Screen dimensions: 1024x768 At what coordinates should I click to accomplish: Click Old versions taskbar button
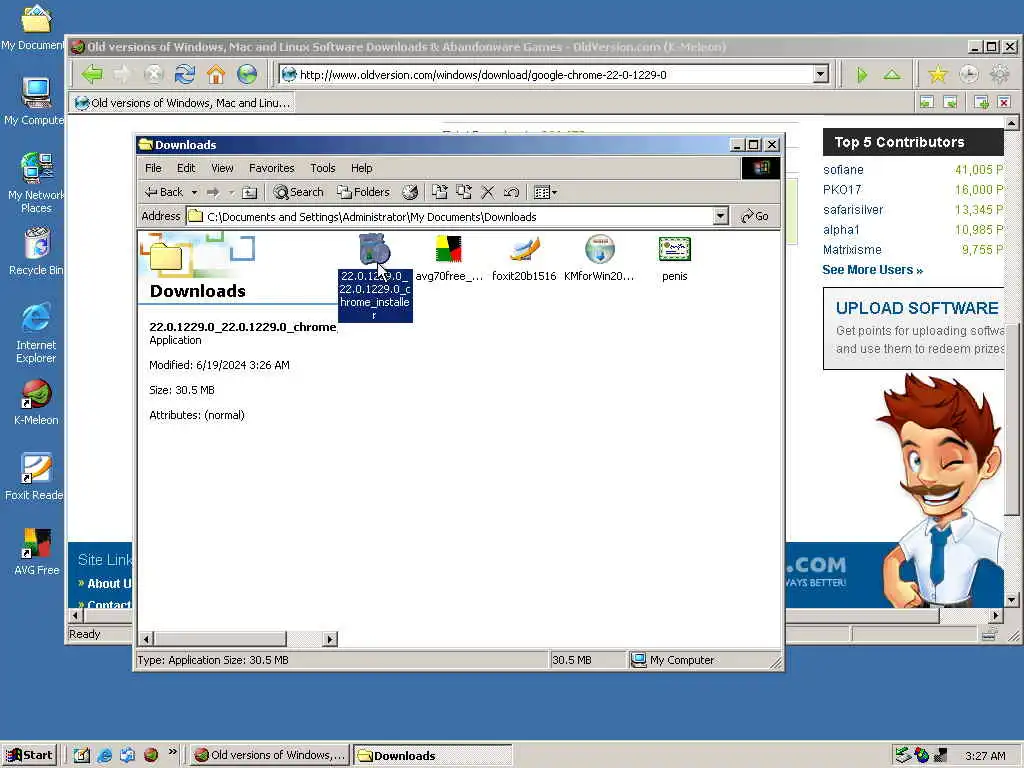point(270,756)
